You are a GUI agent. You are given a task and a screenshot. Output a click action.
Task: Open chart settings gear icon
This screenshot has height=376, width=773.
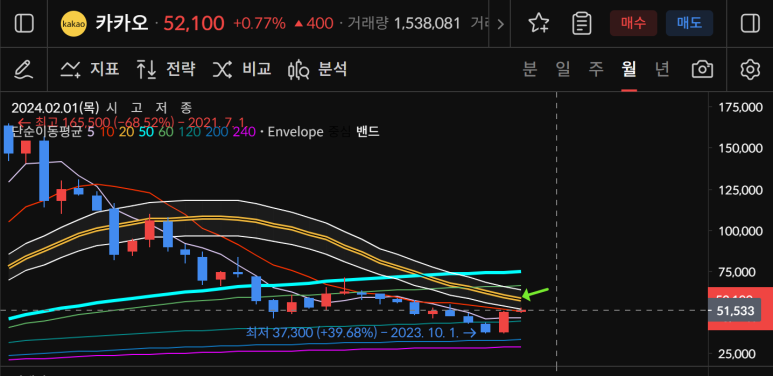point(750,69)
